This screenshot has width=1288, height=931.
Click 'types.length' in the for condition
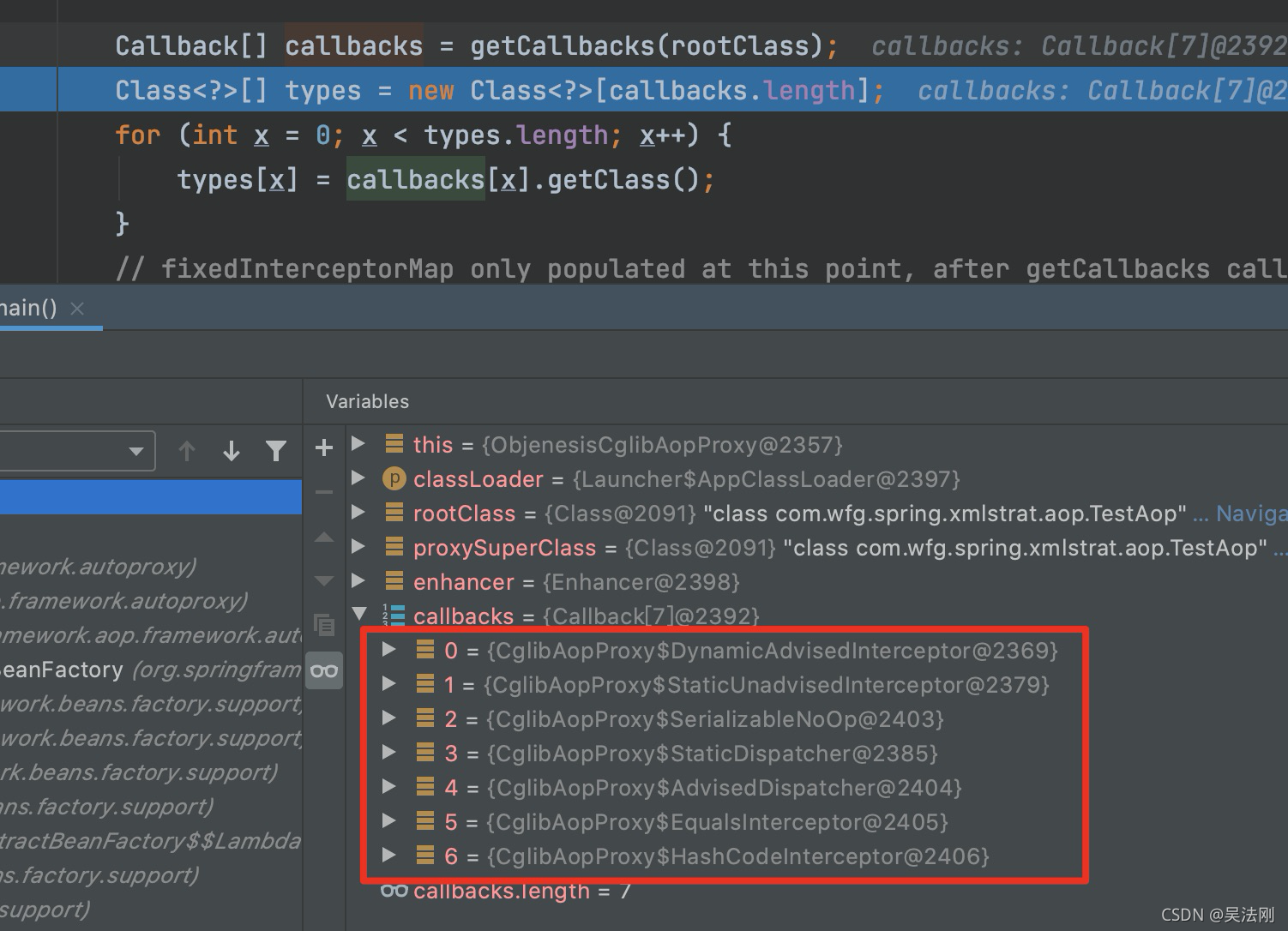[516, 135]
